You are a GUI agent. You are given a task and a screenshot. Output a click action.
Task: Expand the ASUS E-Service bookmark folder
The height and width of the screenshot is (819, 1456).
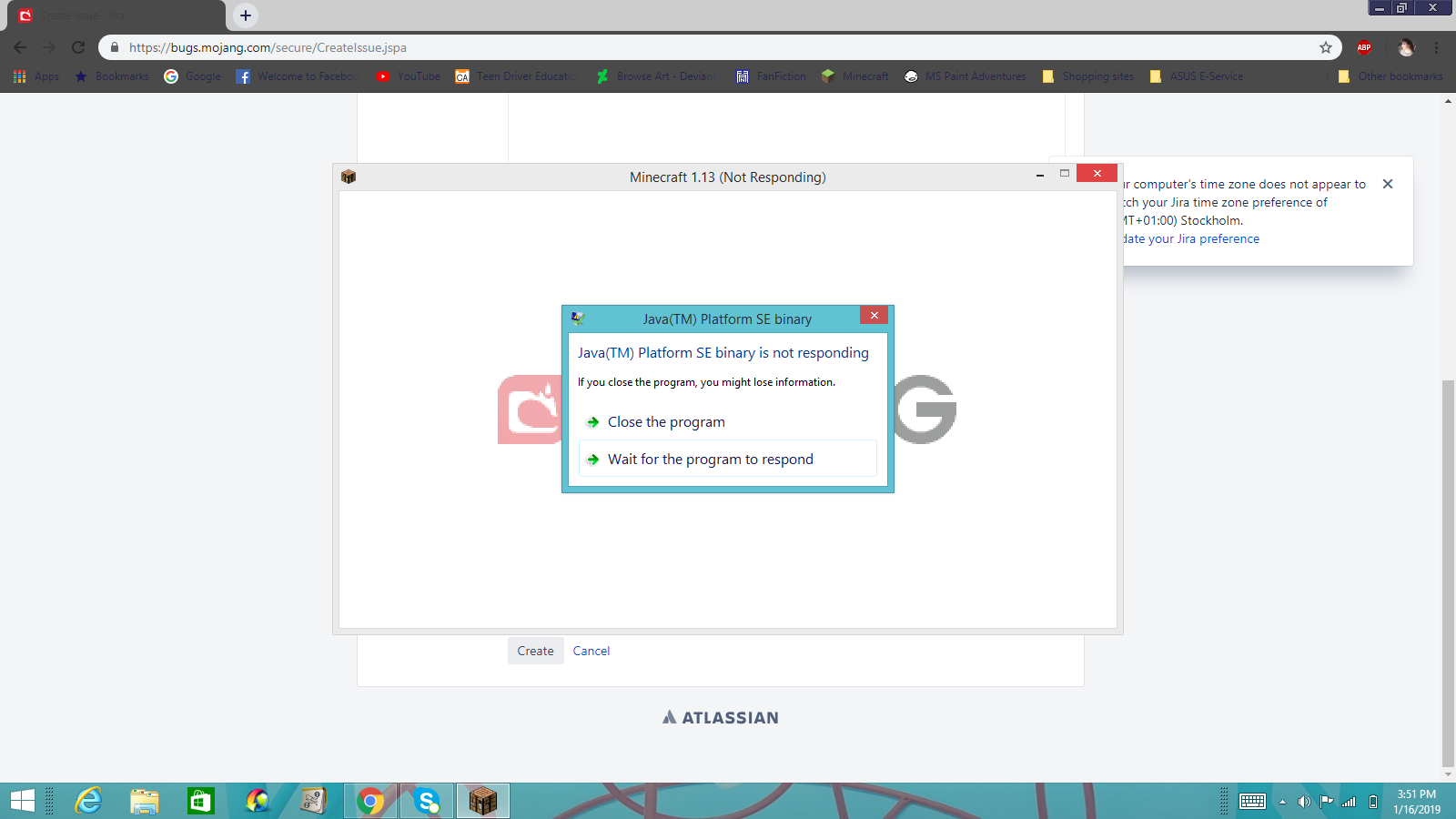1197,76
